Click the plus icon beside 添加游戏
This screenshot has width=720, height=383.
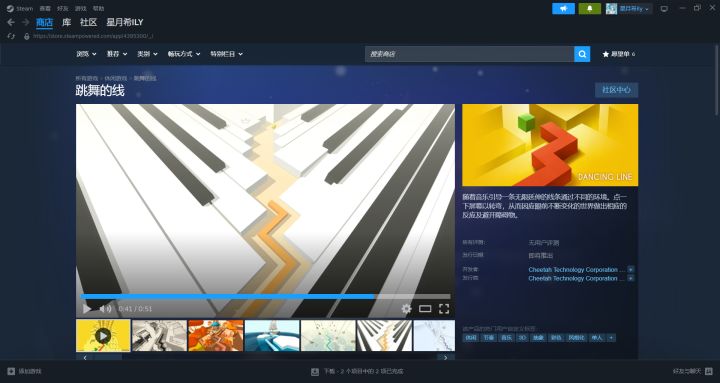(x=11, y=371)
